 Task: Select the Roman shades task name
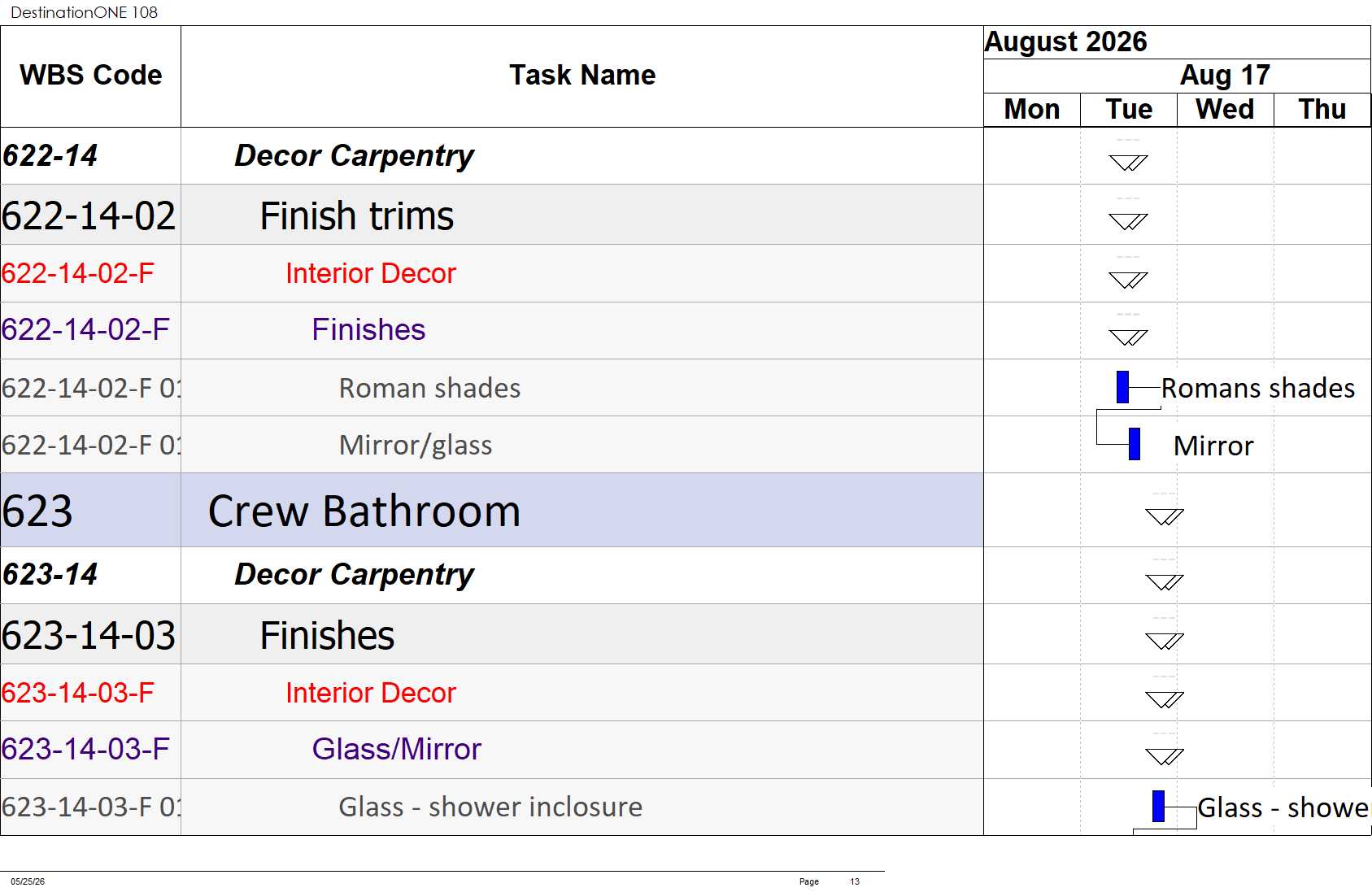[x=429, y=389]
